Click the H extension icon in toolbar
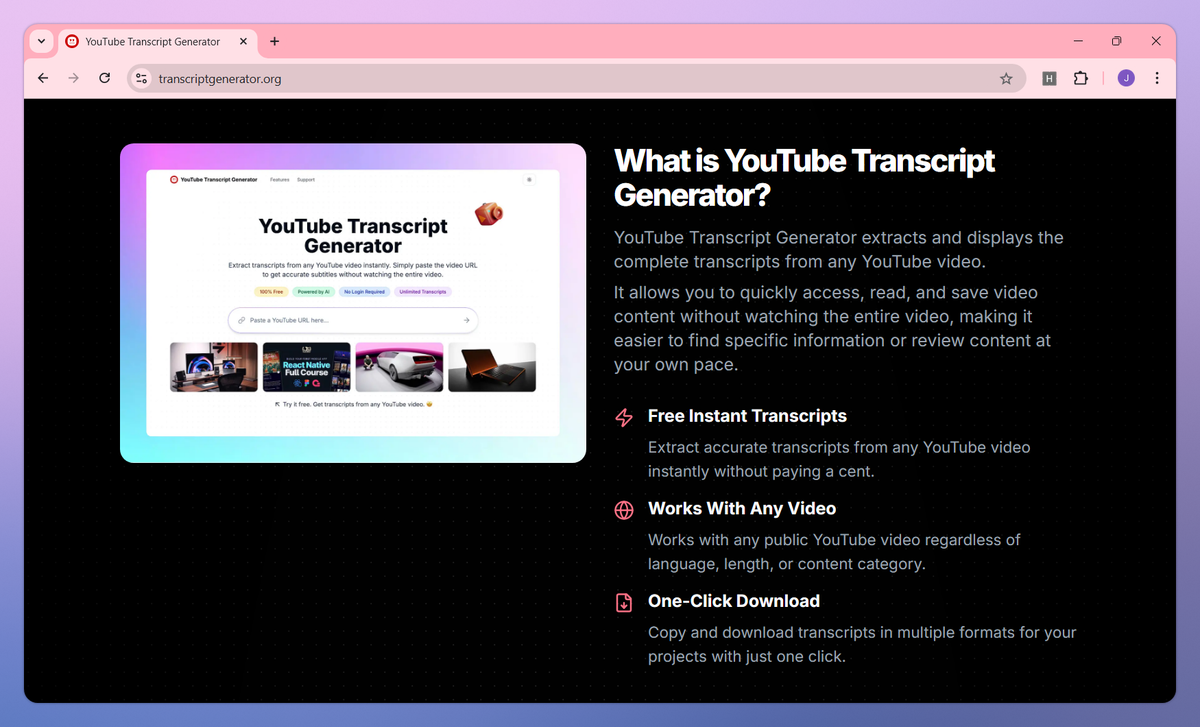The height and width of the screenshot is (727, 1200). tap(1048, 78)
